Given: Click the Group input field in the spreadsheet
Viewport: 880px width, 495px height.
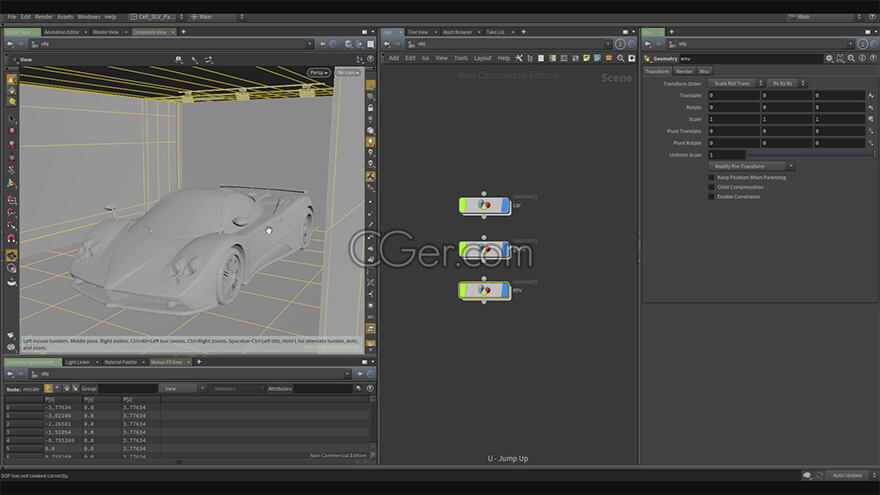Looking at the screenshot, I should click(x=128, y=388).
